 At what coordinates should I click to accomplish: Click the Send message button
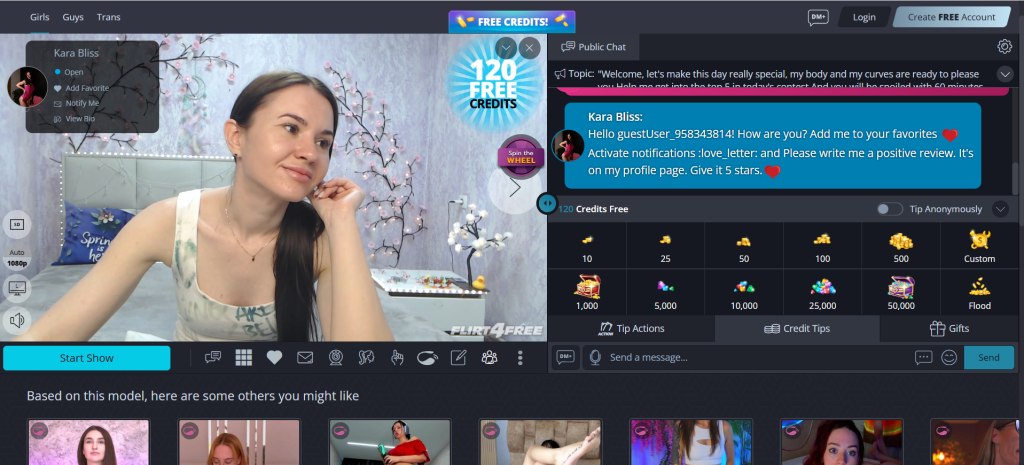click(x=989, y=357)
